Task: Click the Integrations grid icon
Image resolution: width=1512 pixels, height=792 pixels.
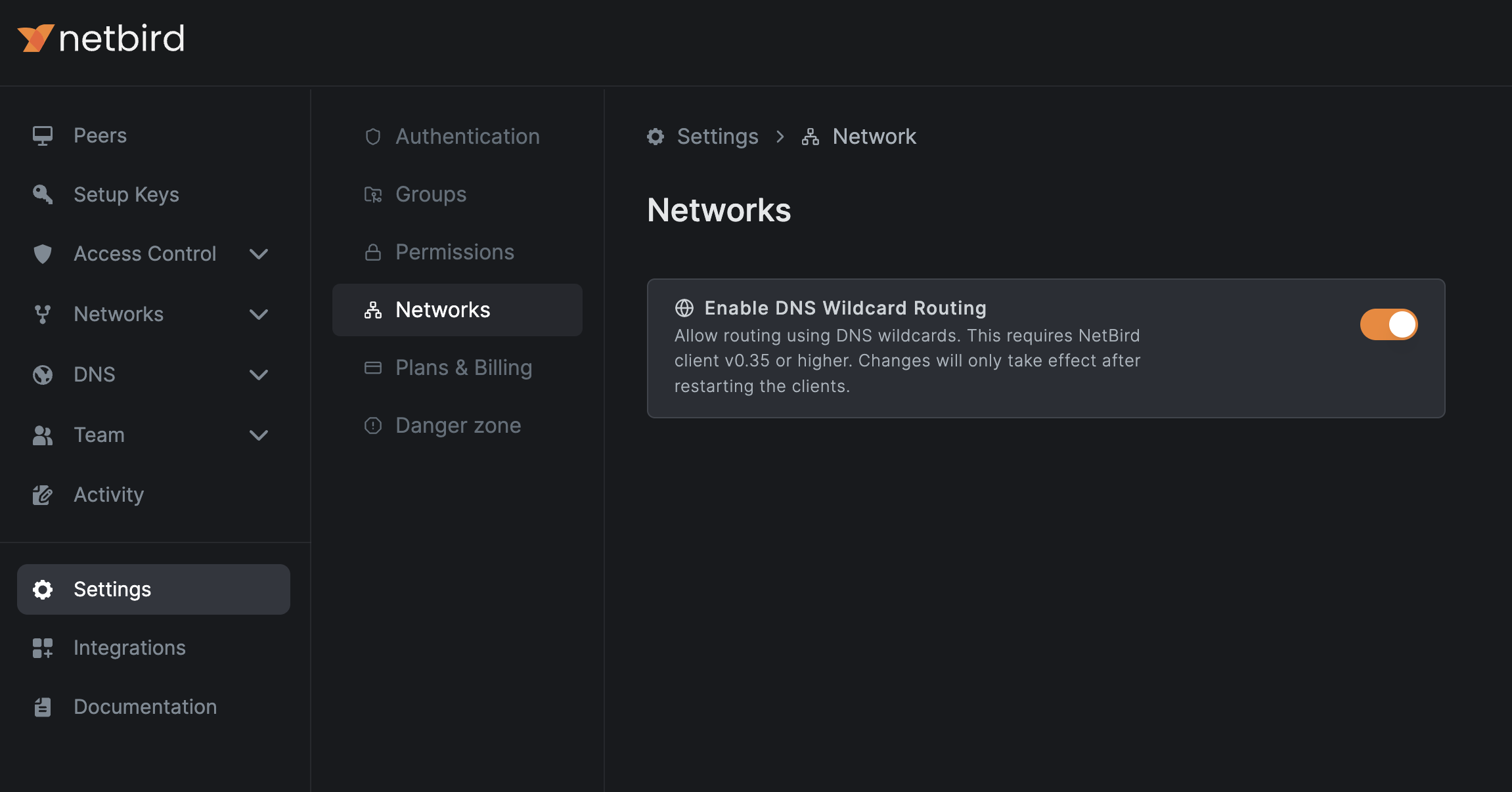Action: coord(43,648)
